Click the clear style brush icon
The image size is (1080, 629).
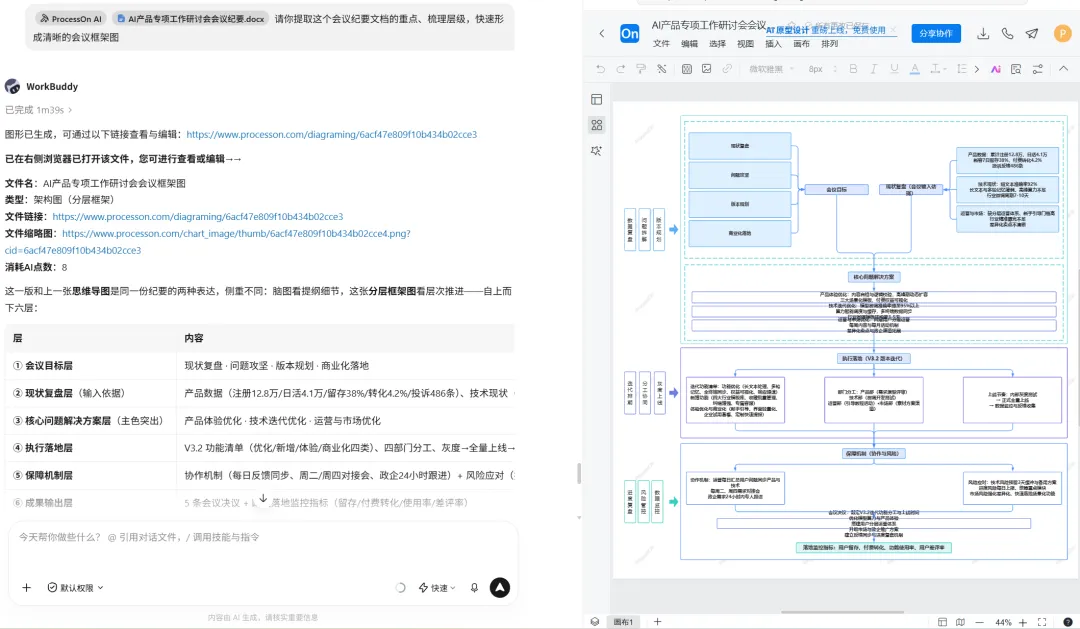tap(662, 69)
